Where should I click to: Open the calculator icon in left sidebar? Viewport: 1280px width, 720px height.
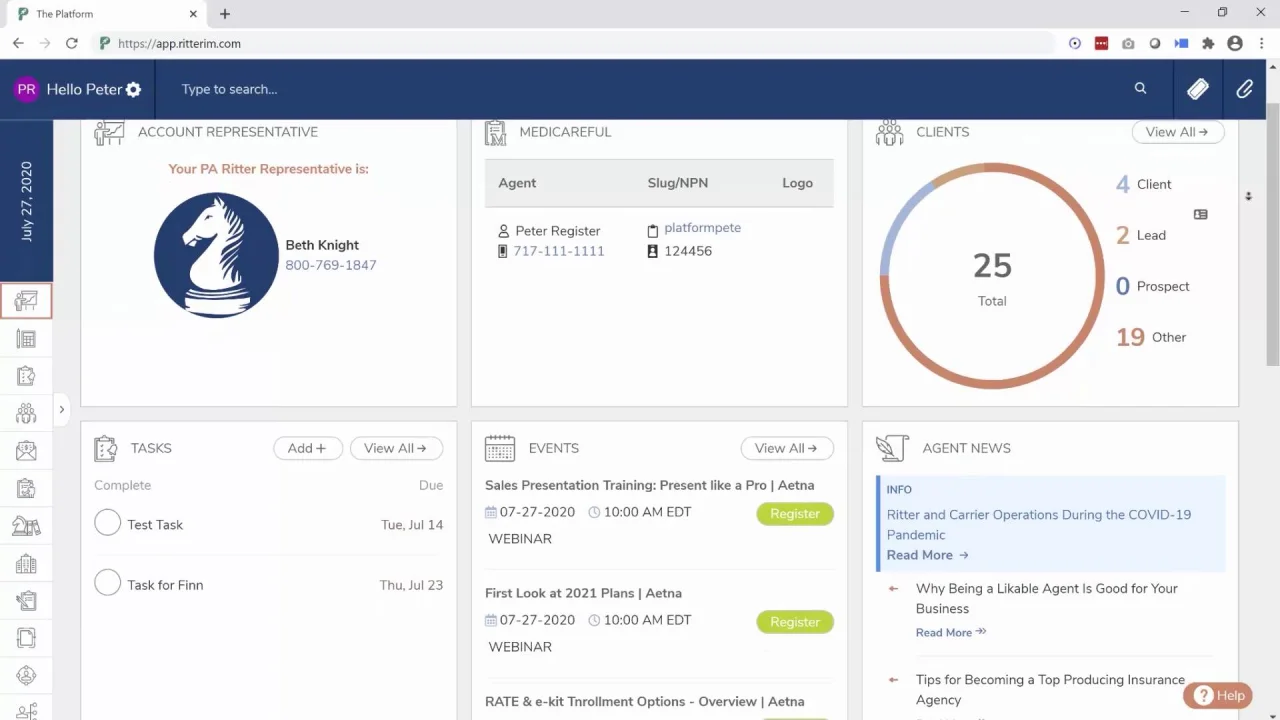[x=26, y=339]
